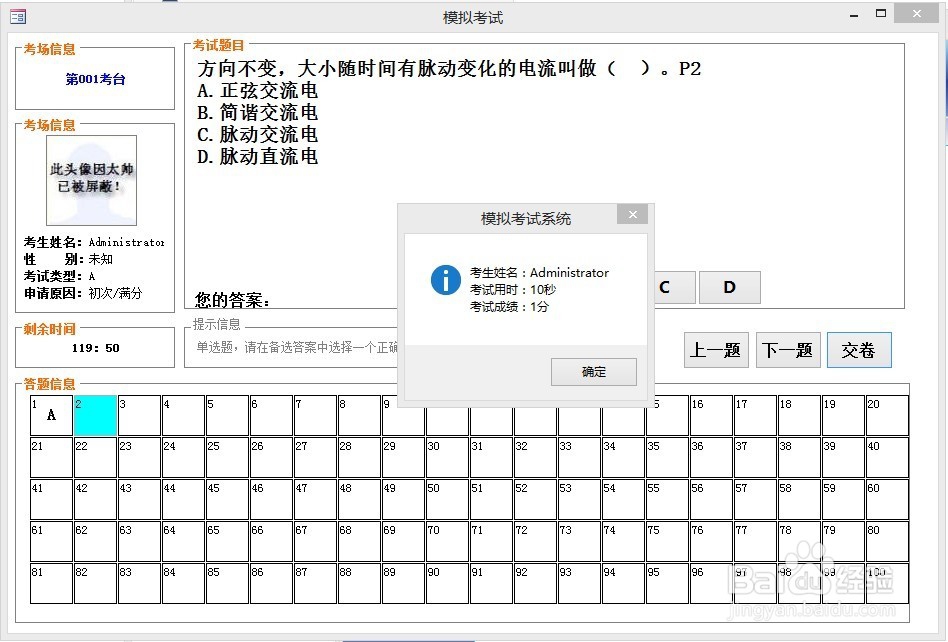
Task: Select answer option D
Action: 729,287
